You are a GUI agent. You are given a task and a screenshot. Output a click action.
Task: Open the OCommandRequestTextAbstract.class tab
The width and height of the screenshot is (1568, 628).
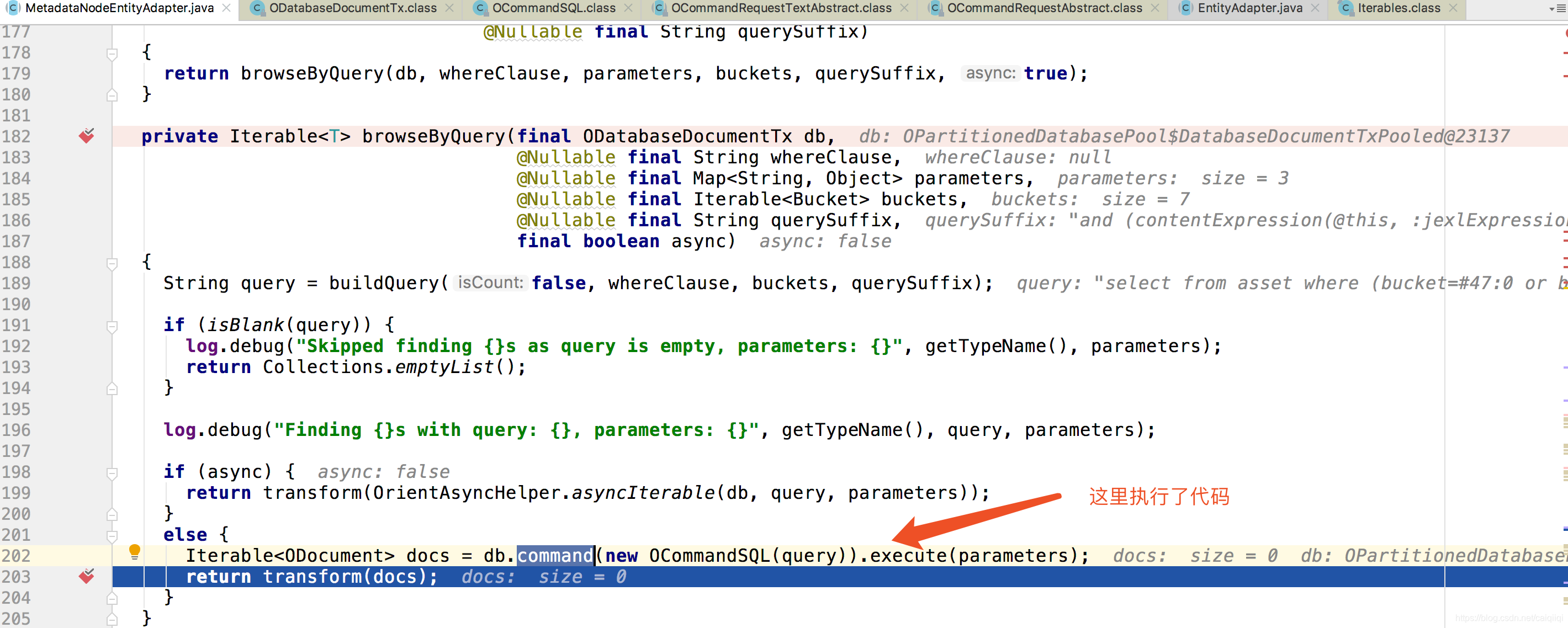tap(781, 8)
